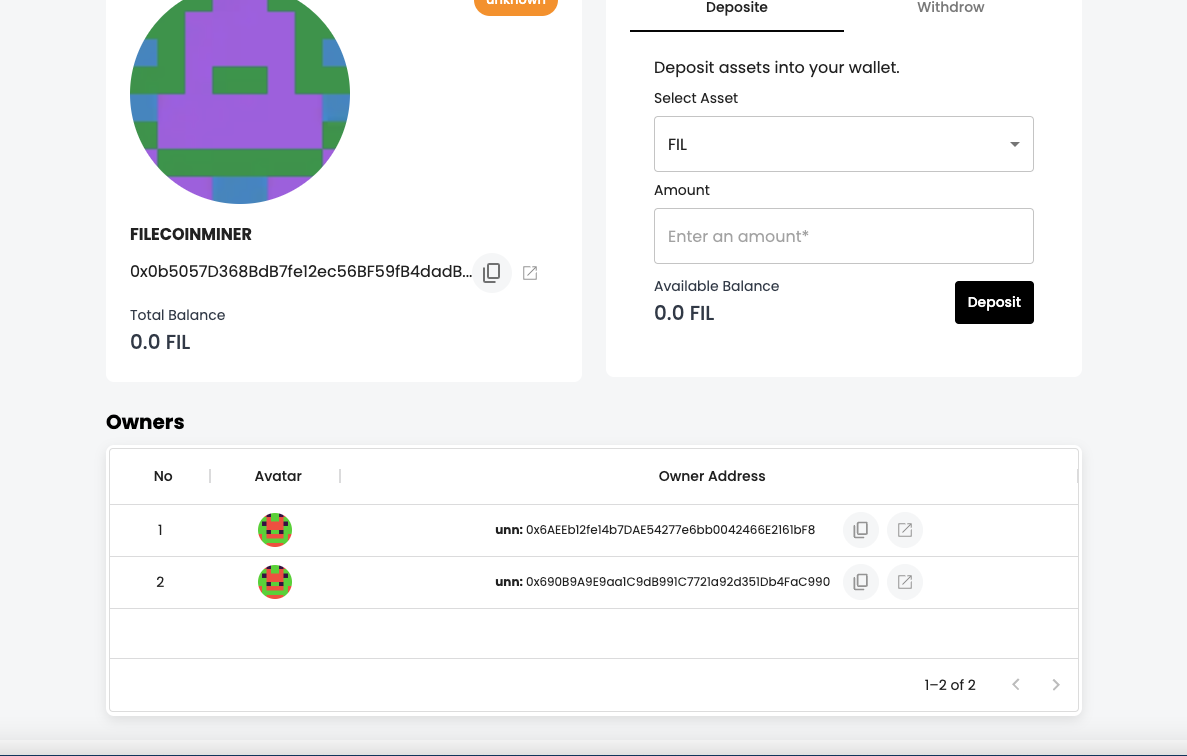Open the Select Asset dropdown
This screenshot has height=756, width=1187.
[x=843, y=143]
